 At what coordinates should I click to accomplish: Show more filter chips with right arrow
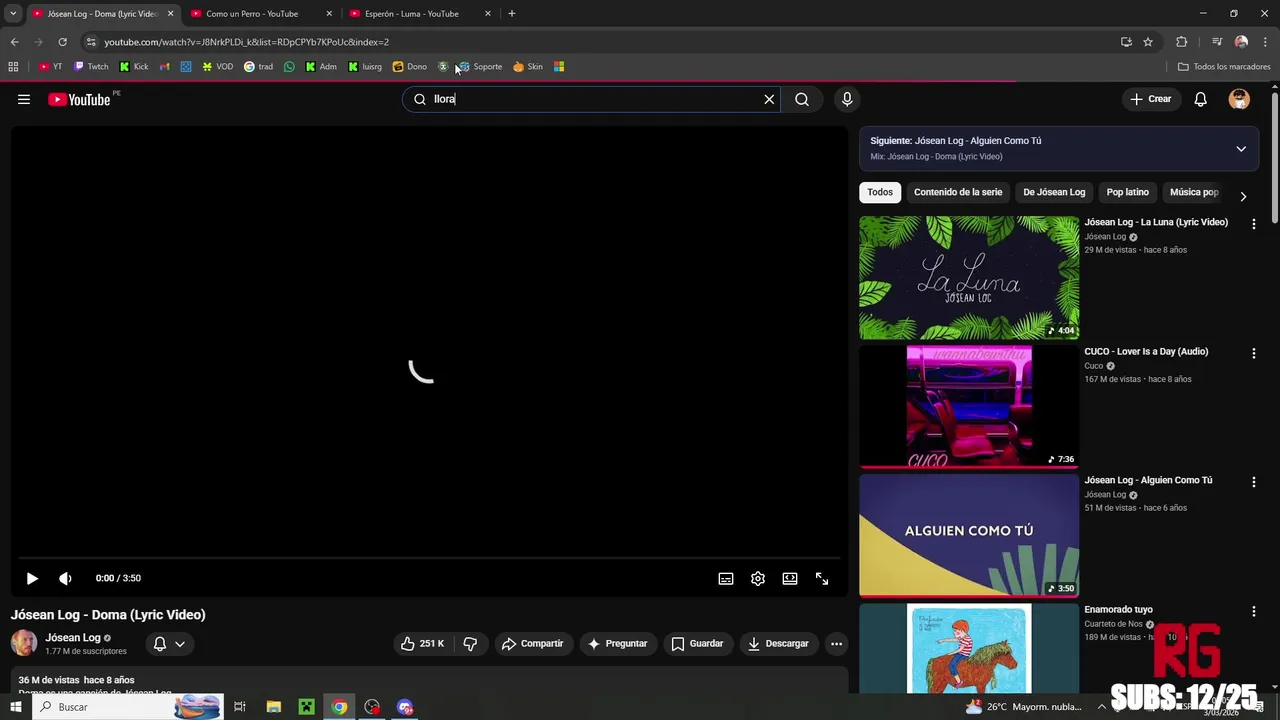coord(1243,196)
